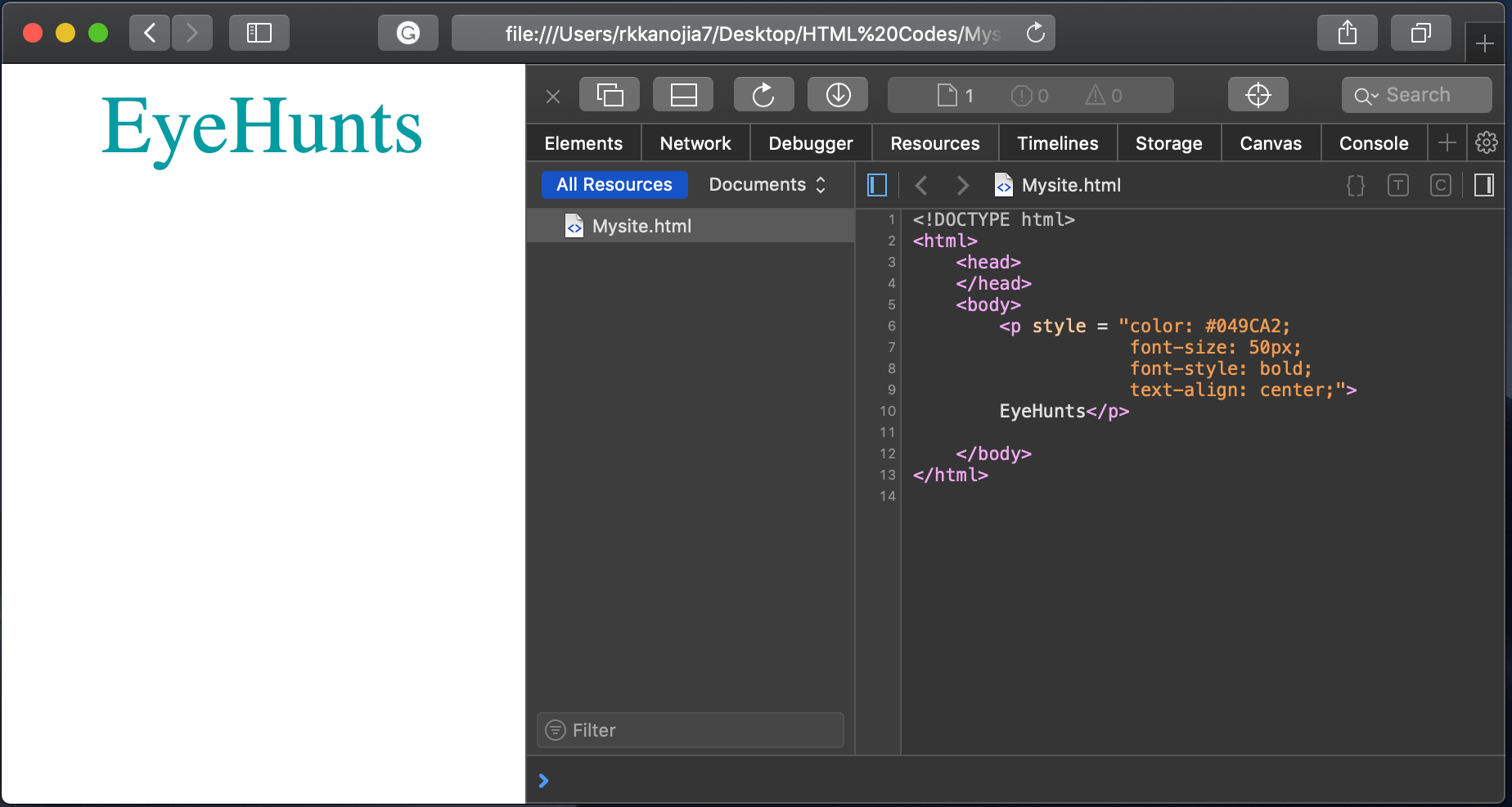The width and height of the screenshot is (1512, 807).
Task: Click the download web archive icon
Action: [837, 94]
